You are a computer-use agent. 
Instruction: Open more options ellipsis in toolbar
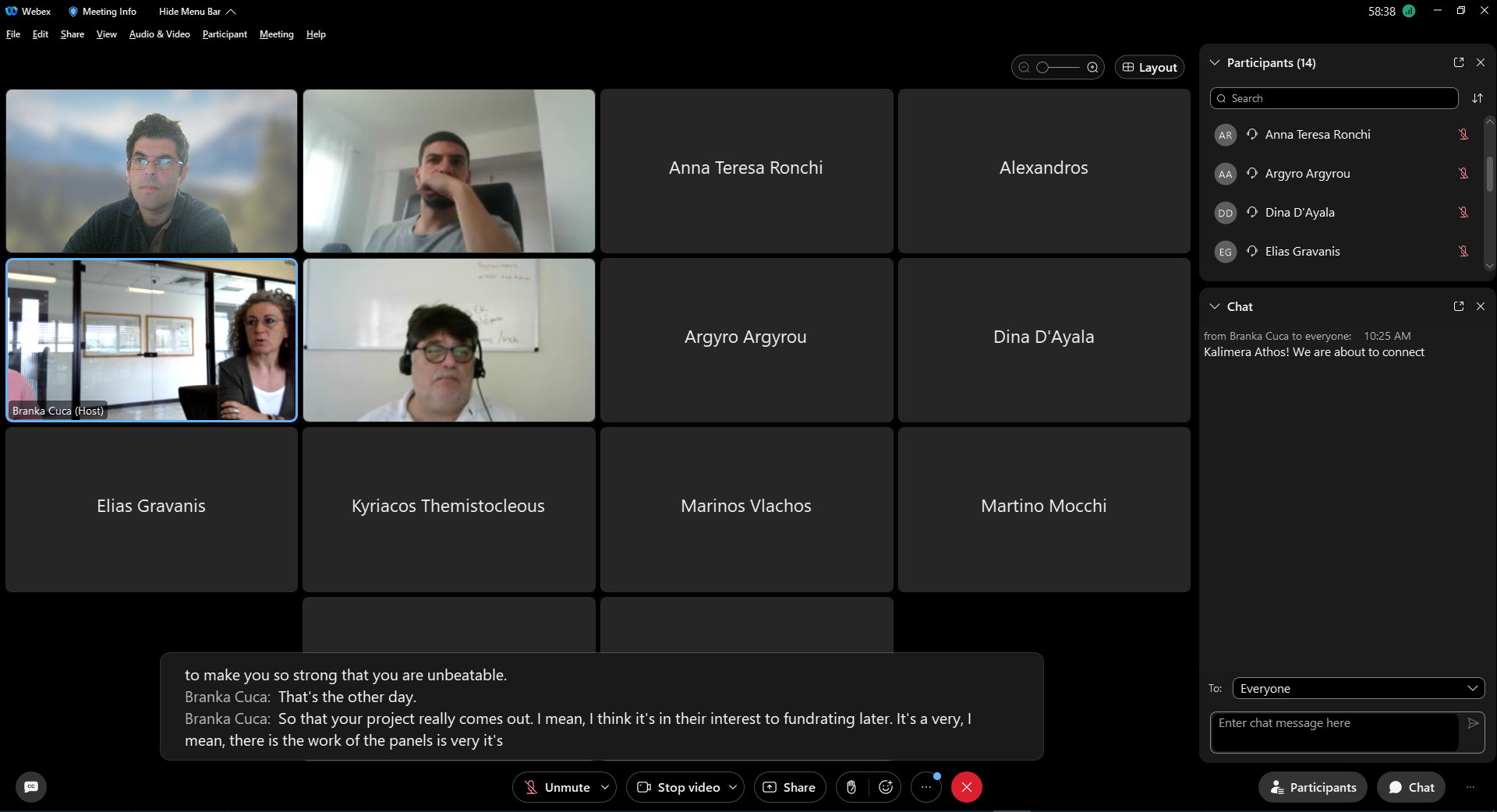[x=925, y=787]
